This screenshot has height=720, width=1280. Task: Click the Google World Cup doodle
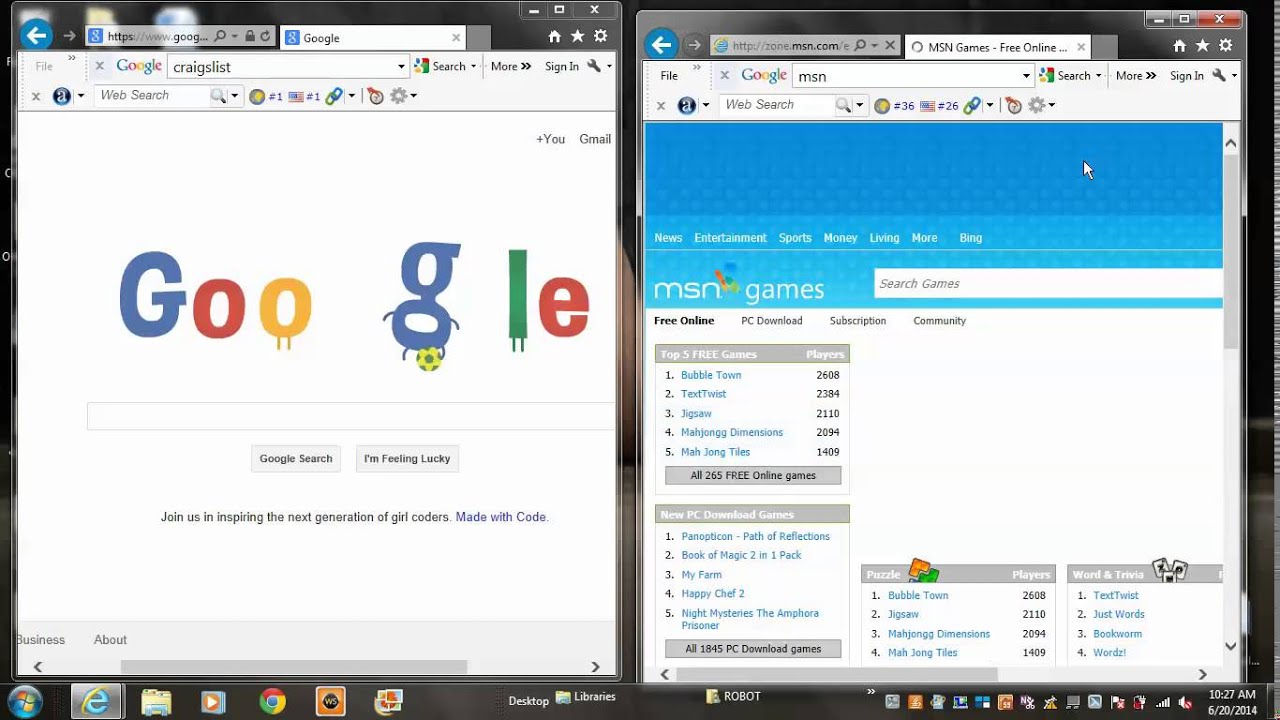pyautogui.click(x=355, y=305)
